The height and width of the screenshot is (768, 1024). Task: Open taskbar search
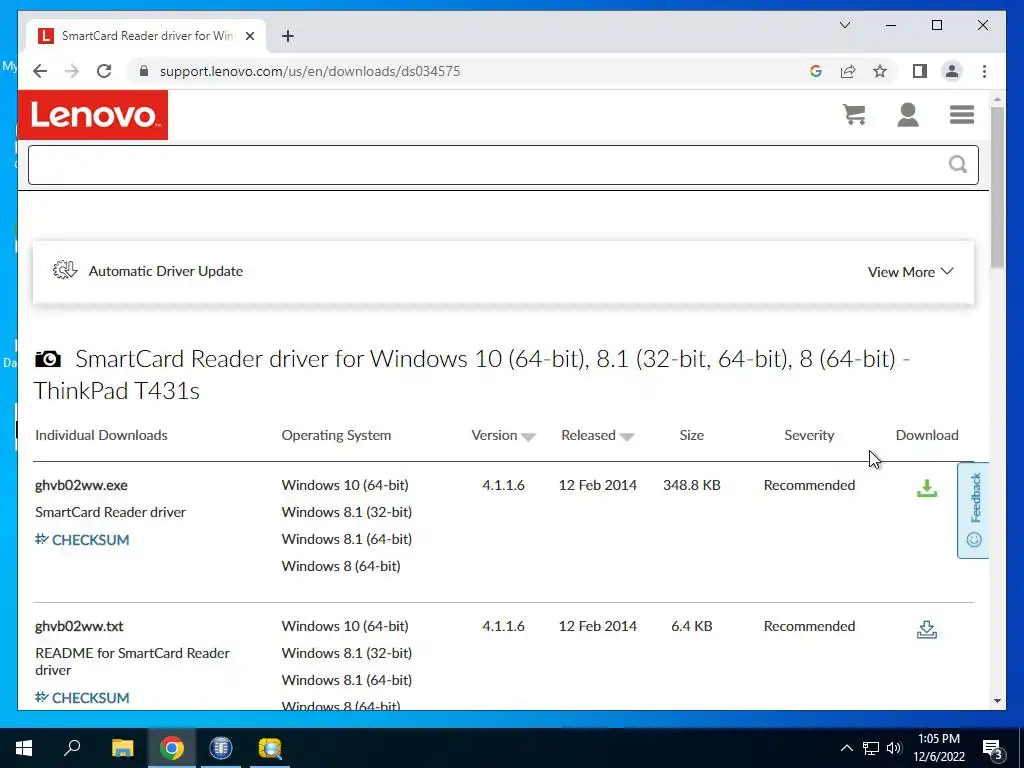point(72,748)
